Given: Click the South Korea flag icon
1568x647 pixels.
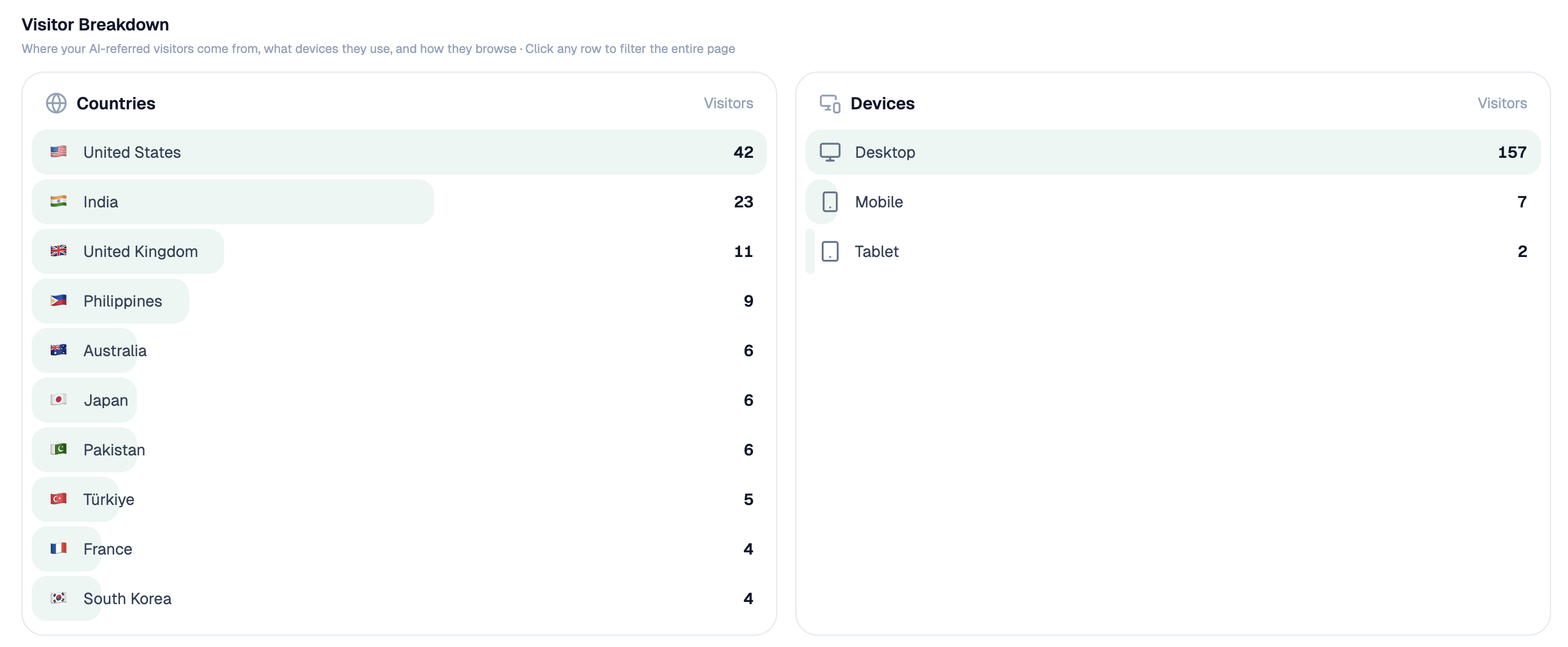Looking at the screenshot, I should coord(59,599).
